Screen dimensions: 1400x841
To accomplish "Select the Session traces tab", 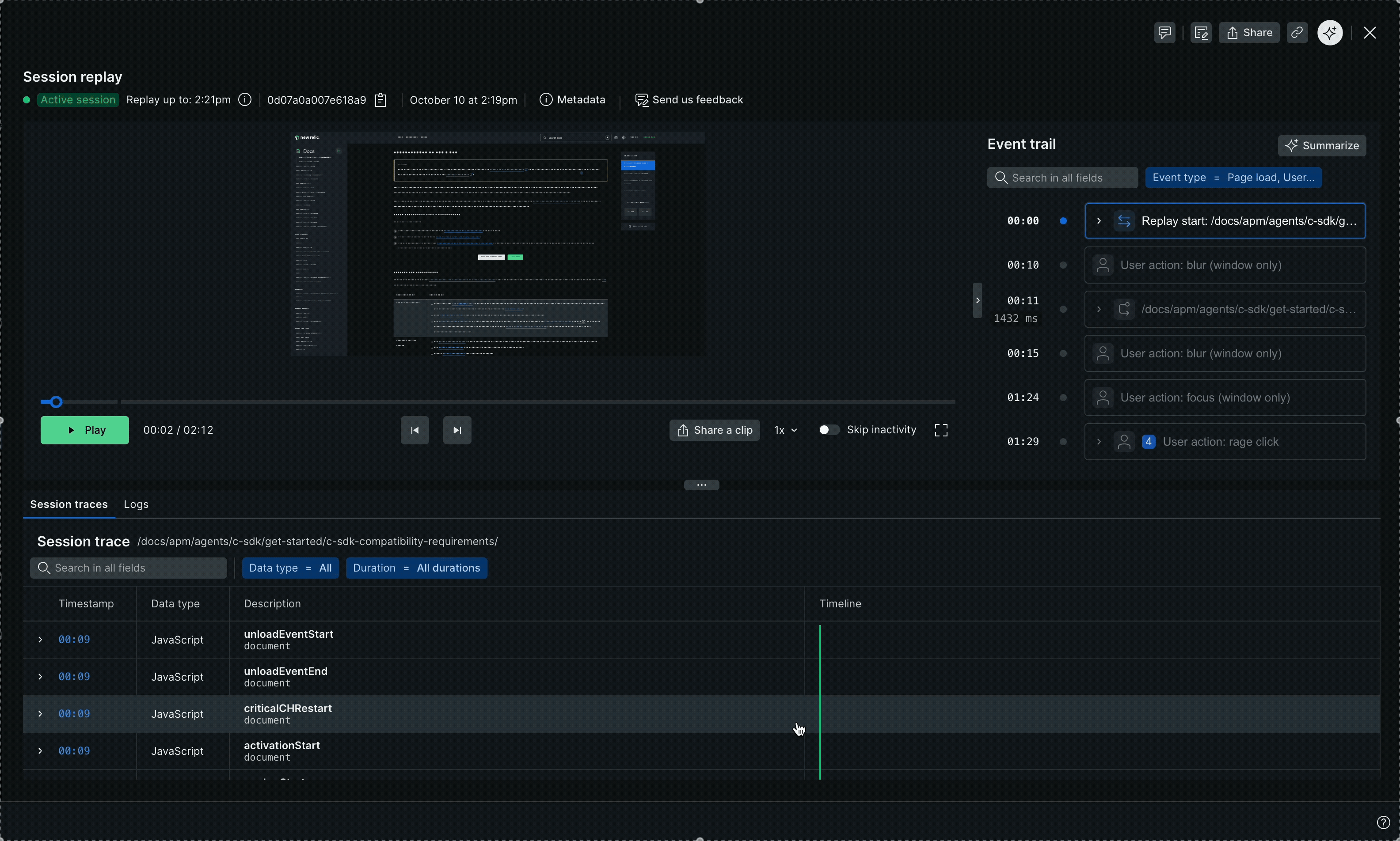I will point(68,504).
